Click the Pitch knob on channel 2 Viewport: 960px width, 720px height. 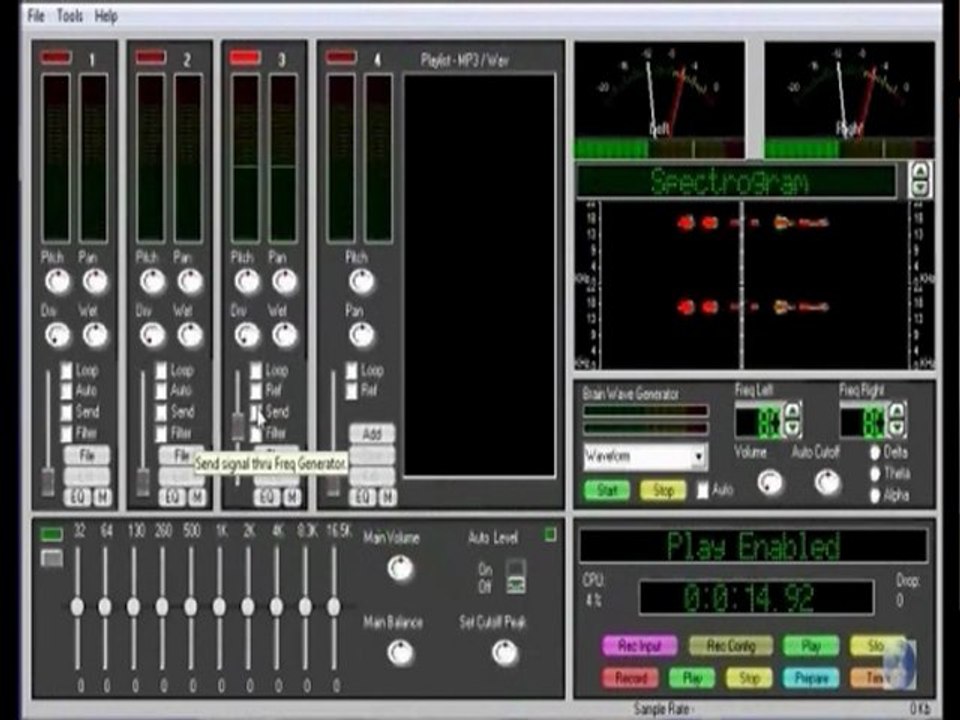(x=152, y=282)
